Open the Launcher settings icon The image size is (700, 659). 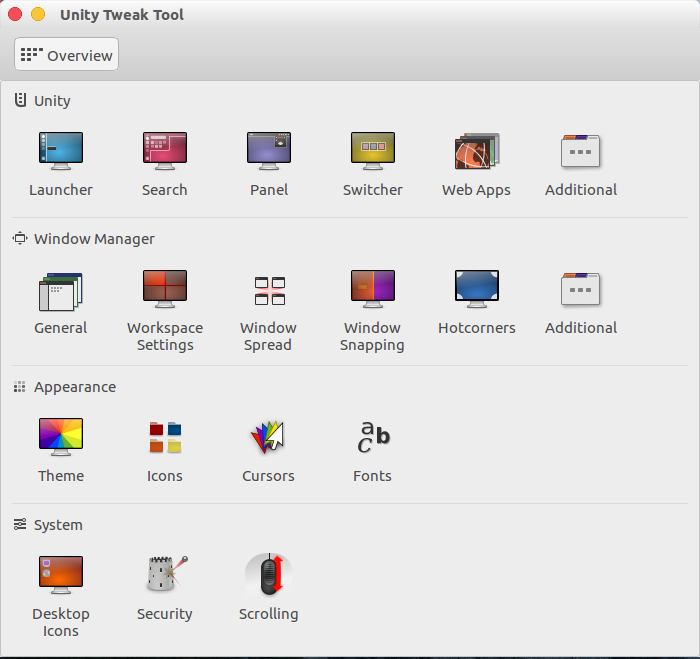point(61,151)
